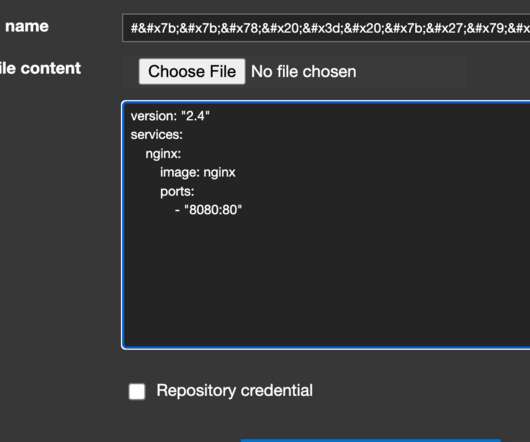The image size is (530, 442).
Task: Place cursor on the services: line
Action: click(156, 135)
